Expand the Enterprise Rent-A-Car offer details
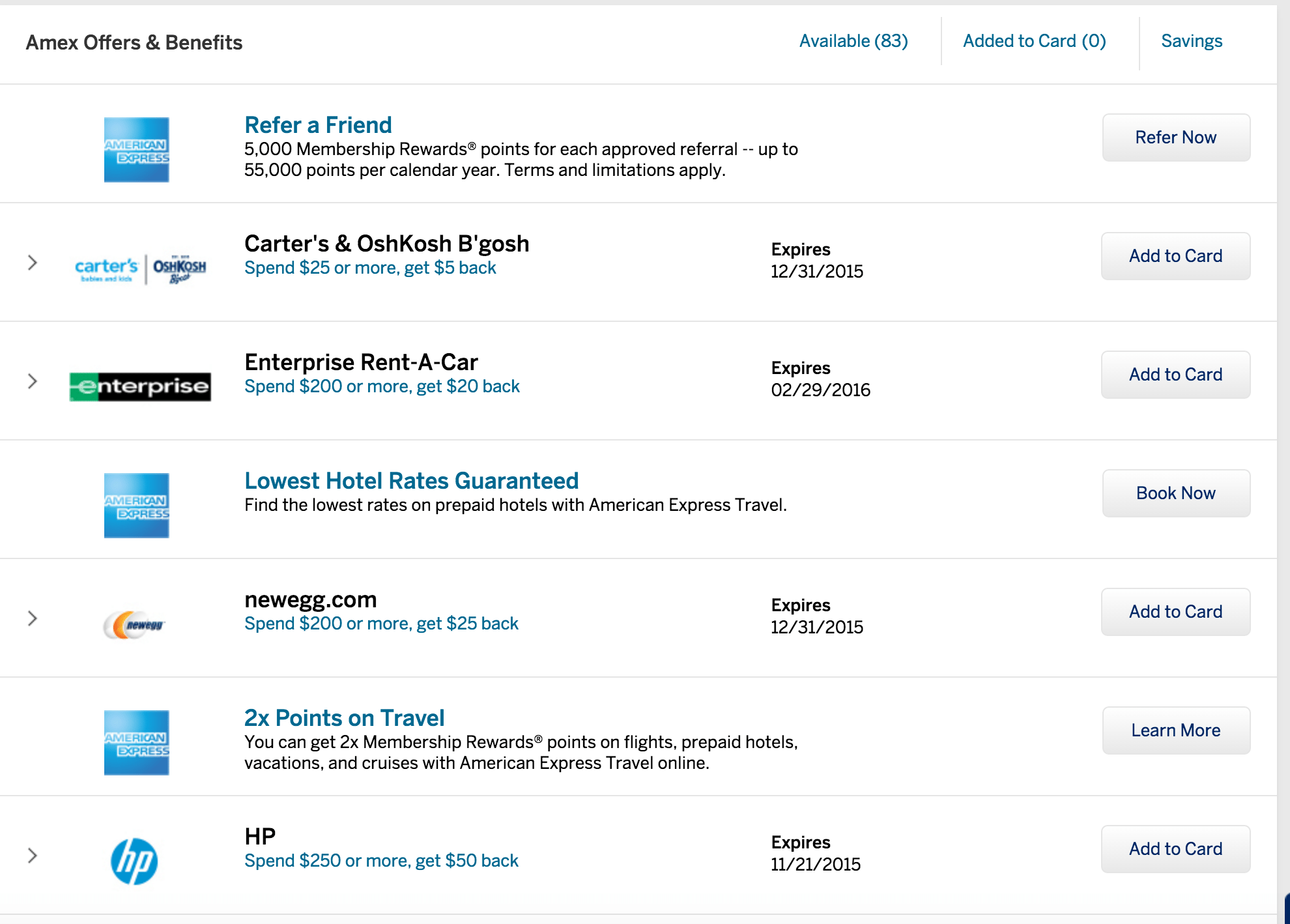Viewport: 1290px width, 924px height. (x=32, y=381)
